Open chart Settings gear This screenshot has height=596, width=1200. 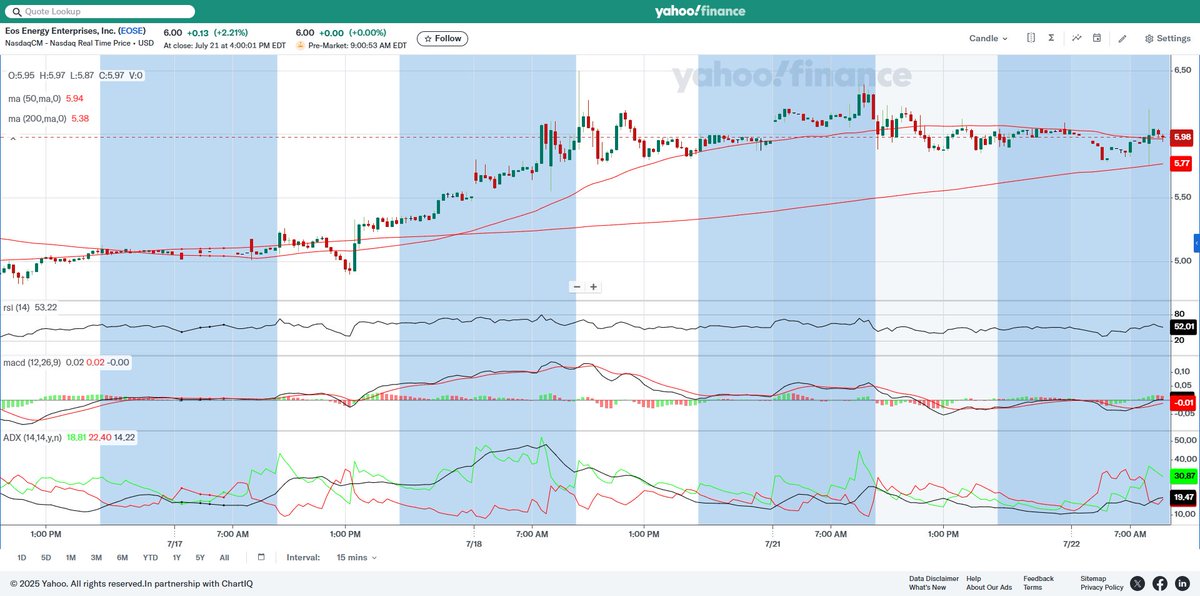click(1167, 38)
